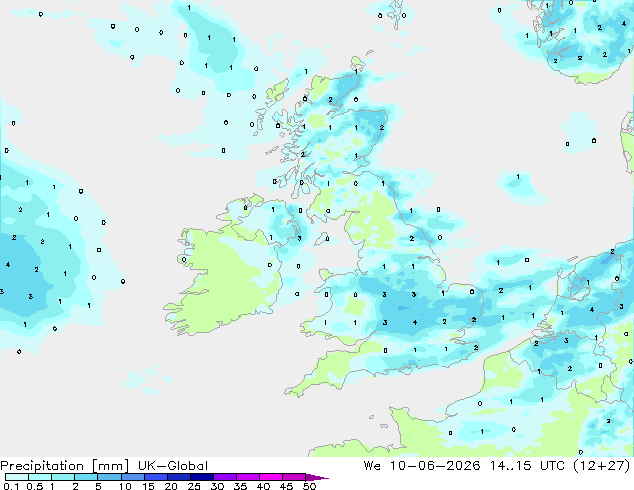The width and height of the screenshot is (634, 490).
Task: Click the 0.5–1 mm legend color swatch
Action: click(40, 477)
